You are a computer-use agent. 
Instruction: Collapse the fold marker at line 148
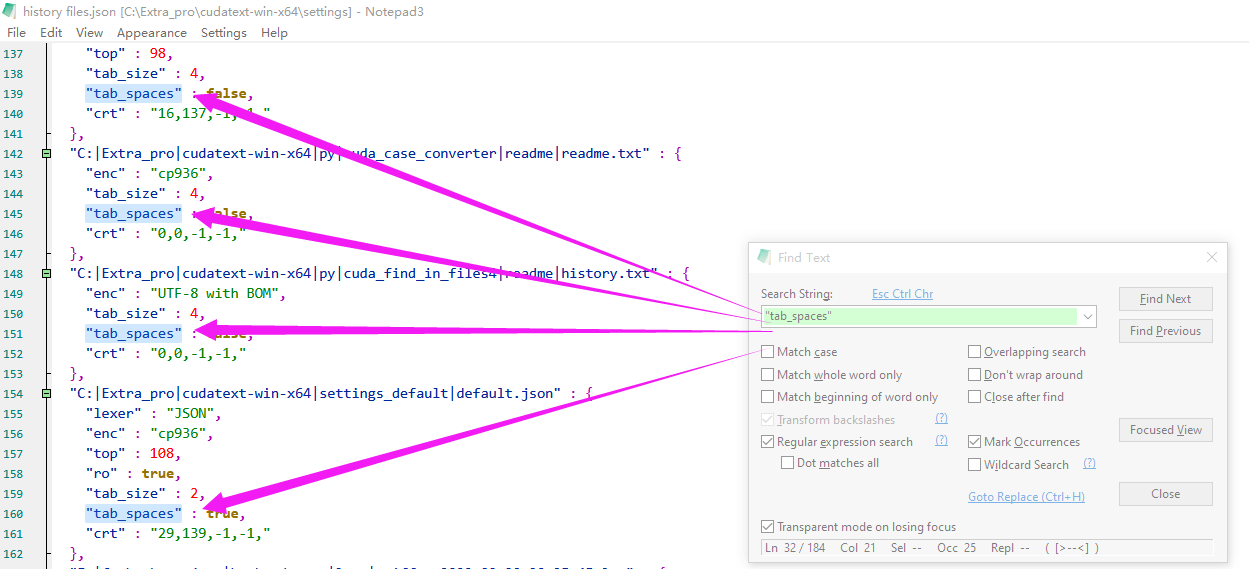(x=46, y=274)
